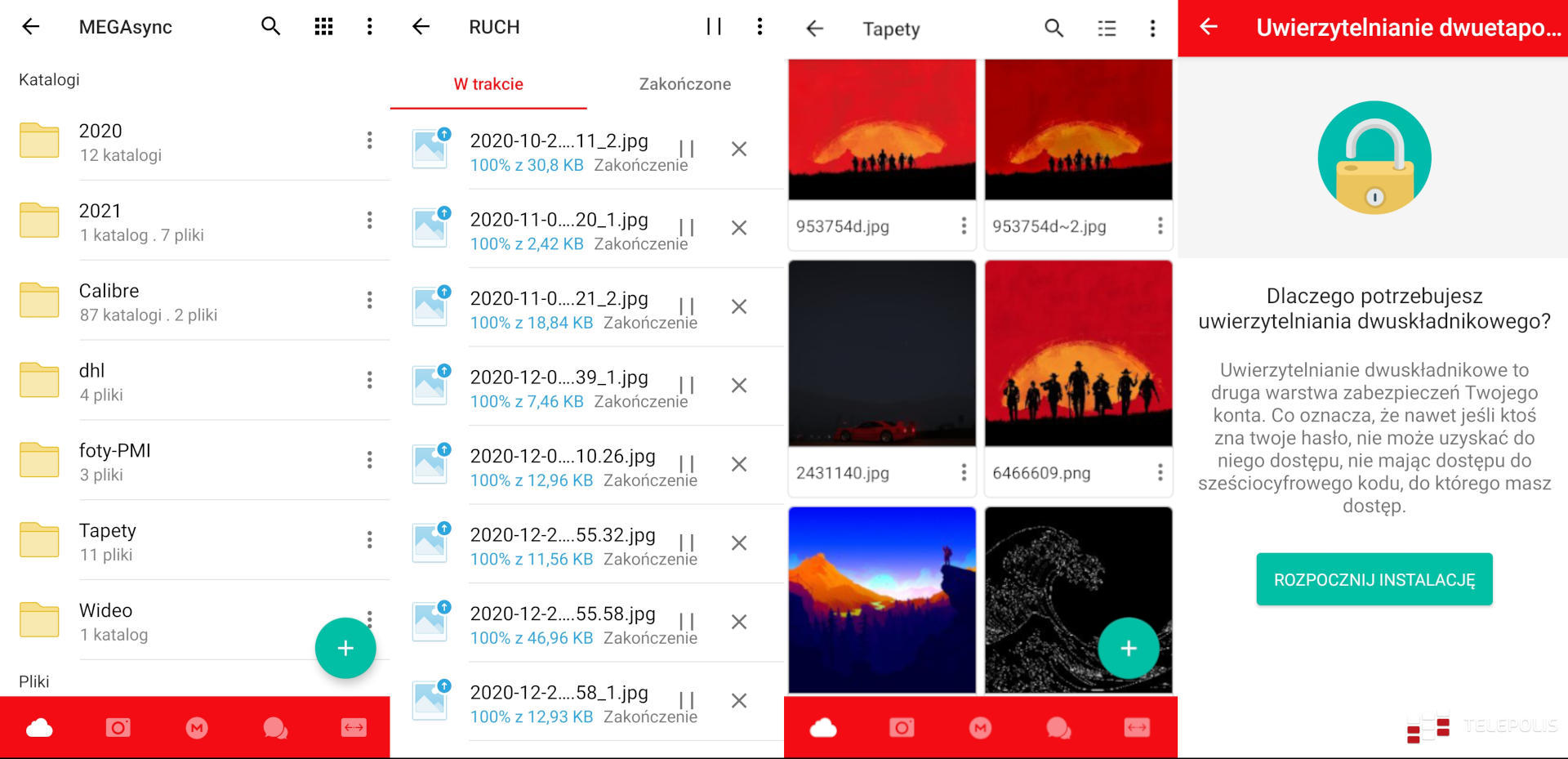This screenshot has height=759, width=1568.
Task: Open the overflow menu in RUCH header
Action: (x=759, y=27)
